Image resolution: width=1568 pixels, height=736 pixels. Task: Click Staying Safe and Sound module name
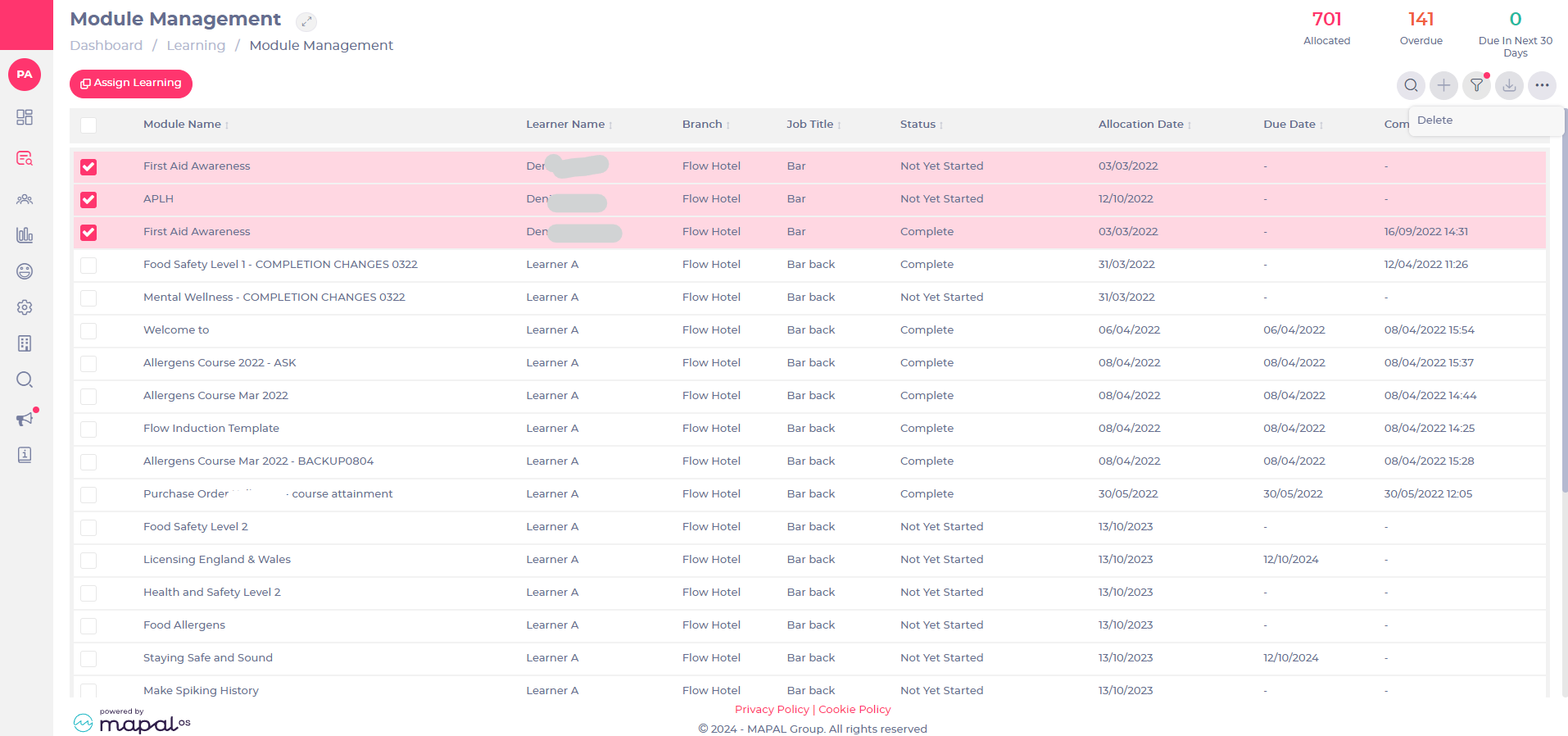click(x=208, y=658)
